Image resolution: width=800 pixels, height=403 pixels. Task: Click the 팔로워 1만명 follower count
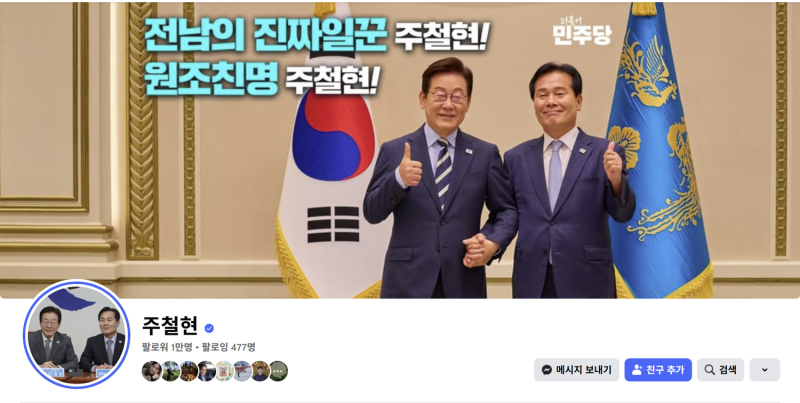point(167,347)
